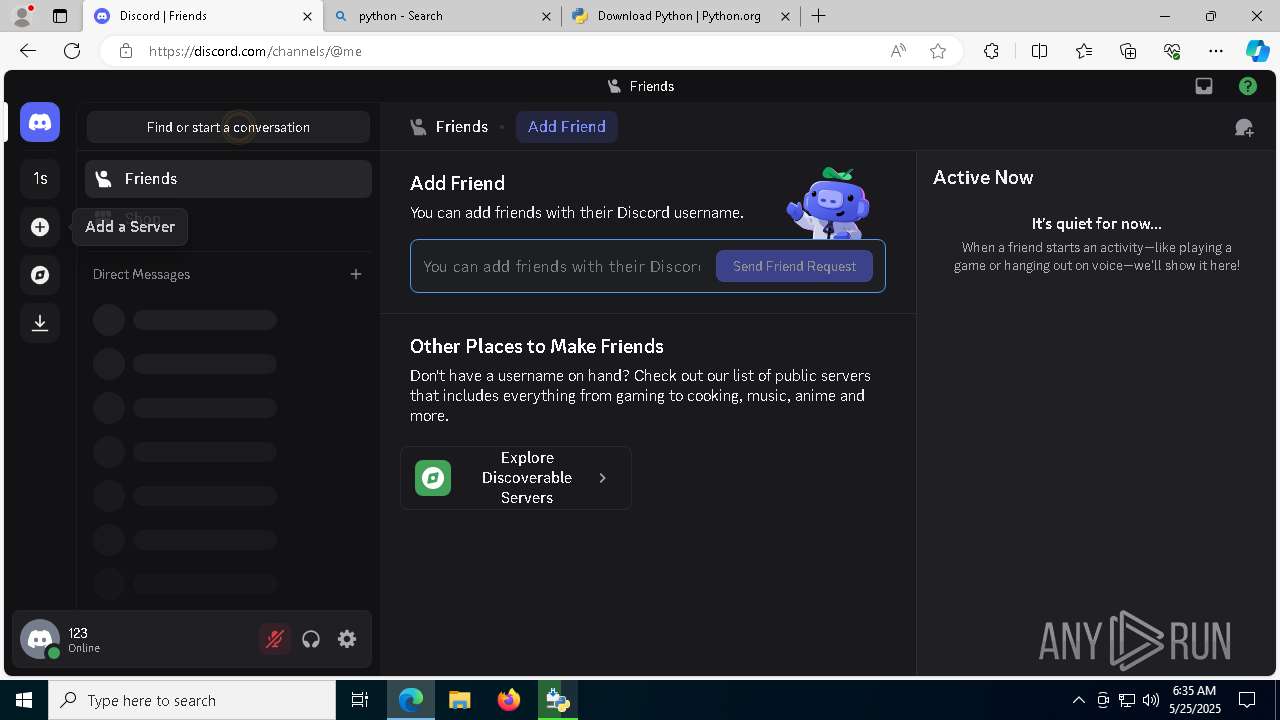Viewport: 1280px width, 720px height.
Task: Click the browser back arrow
Action: [x=28, y=51]
